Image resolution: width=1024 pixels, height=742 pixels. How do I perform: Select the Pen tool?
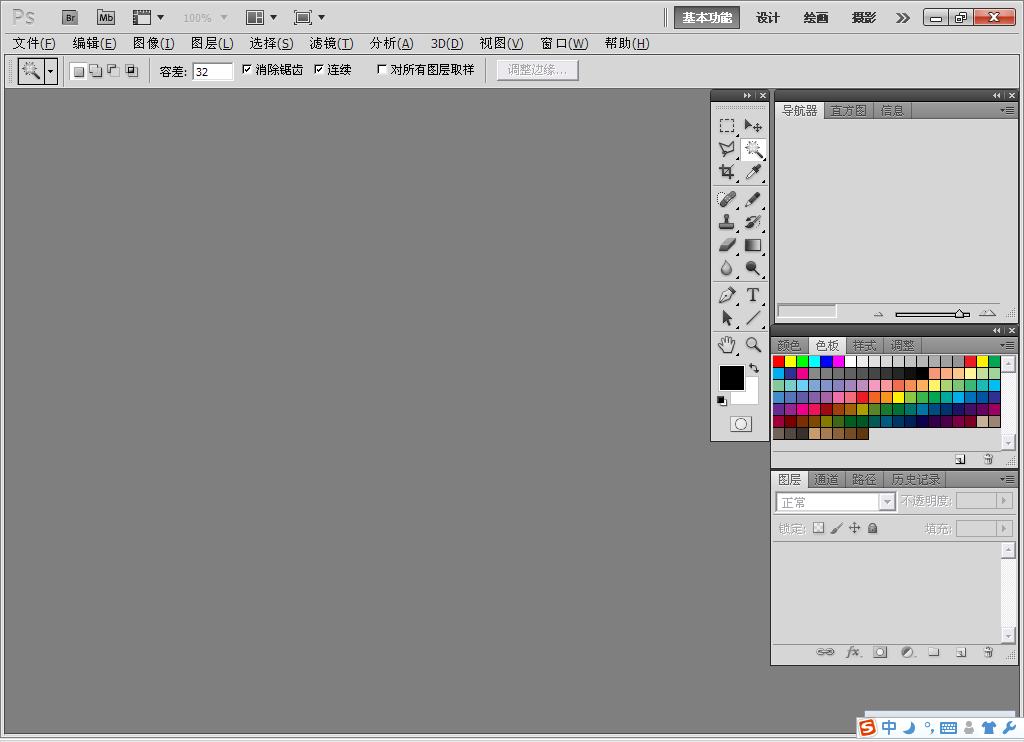[x=727, y=295]
